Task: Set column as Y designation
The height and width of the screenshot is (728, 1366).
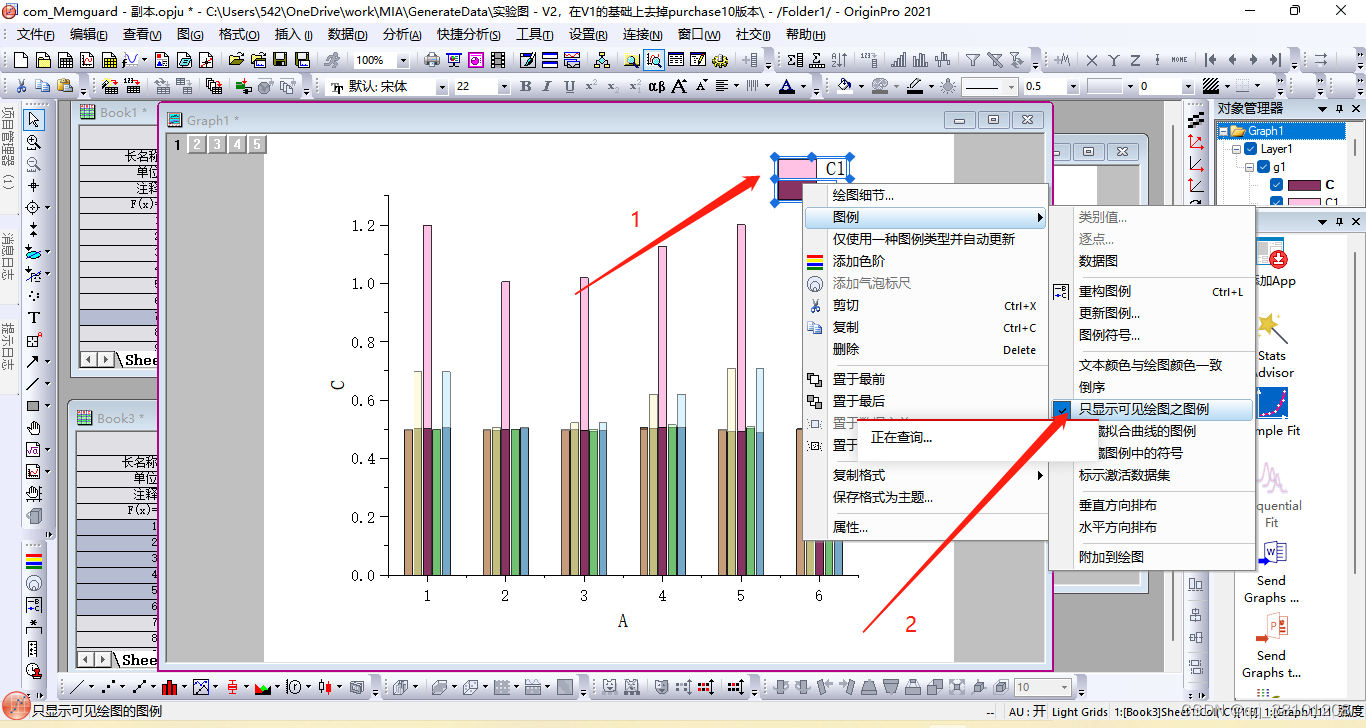Action: pyautogui.click(x=1113, y=60)
